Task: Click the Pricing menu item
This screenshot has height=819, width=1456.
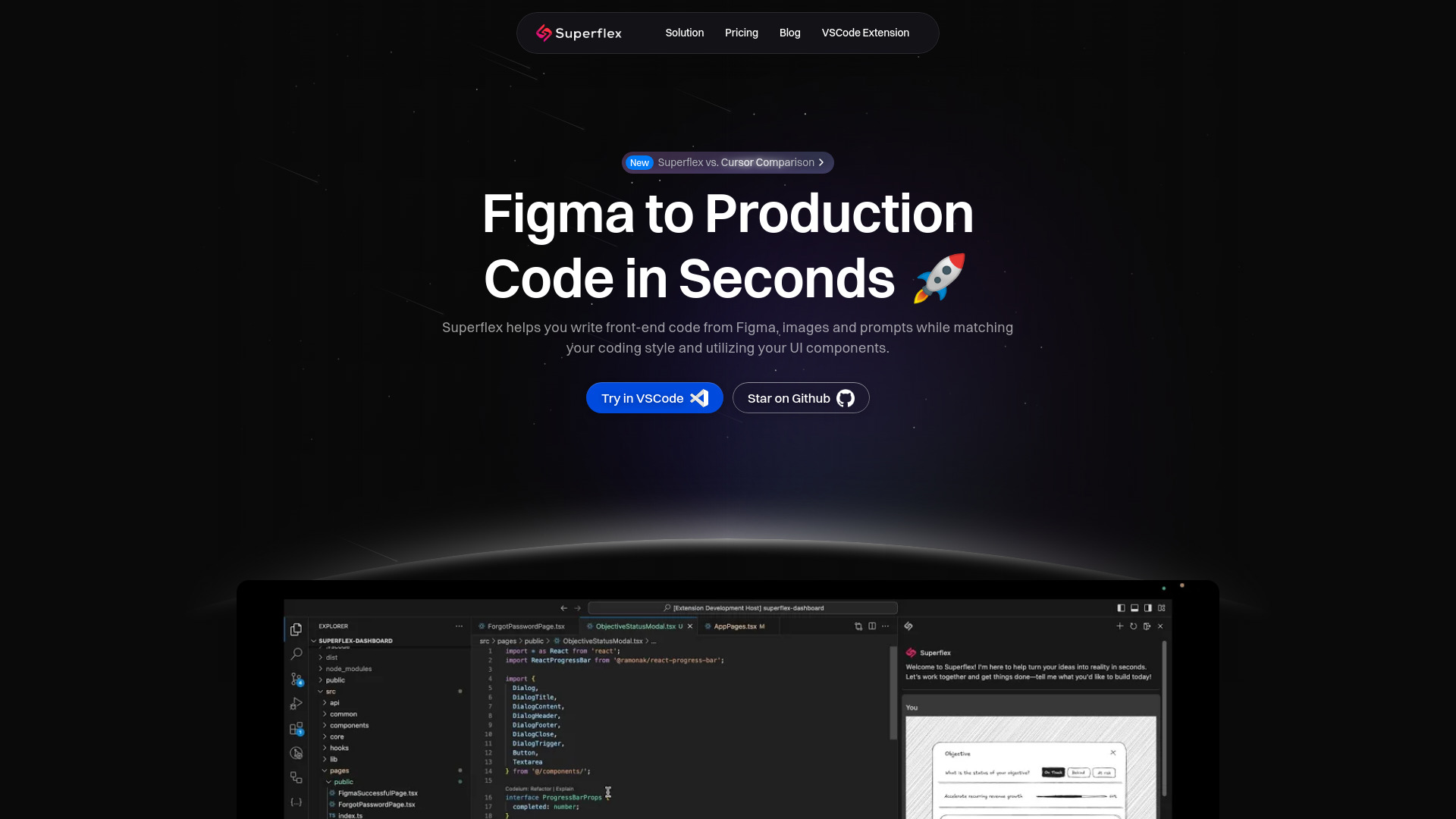Action: coord(741,32)
